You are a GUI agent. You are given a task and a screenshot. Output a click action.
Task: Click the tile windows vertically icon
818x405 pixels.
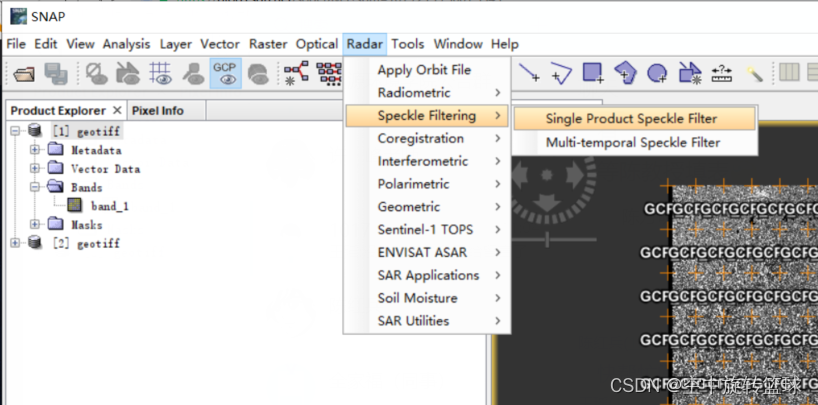click(x=789, y=73)
